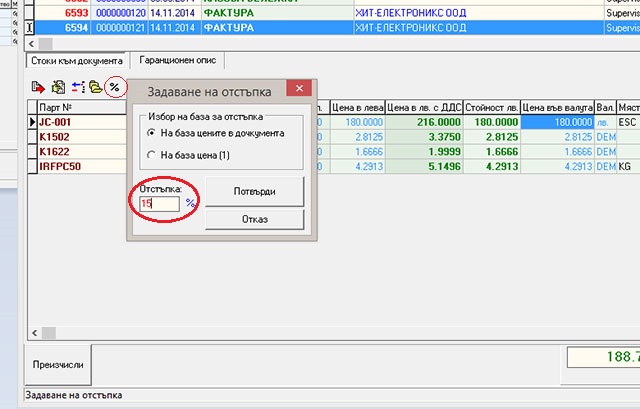Switch to Стоки към документа tab
640x409 pixels.
point(77,61)
